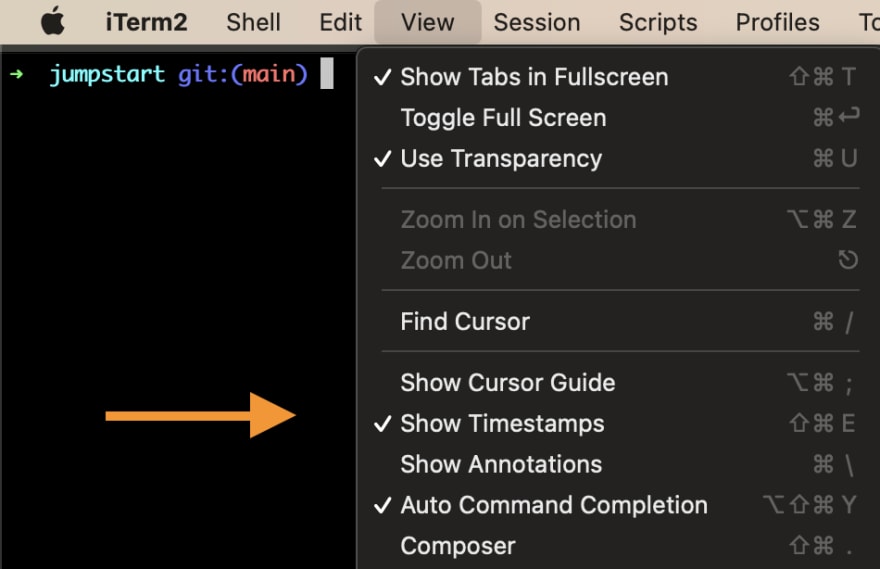
Task: Select Find Cursor menu item
Action: (616, 322)
